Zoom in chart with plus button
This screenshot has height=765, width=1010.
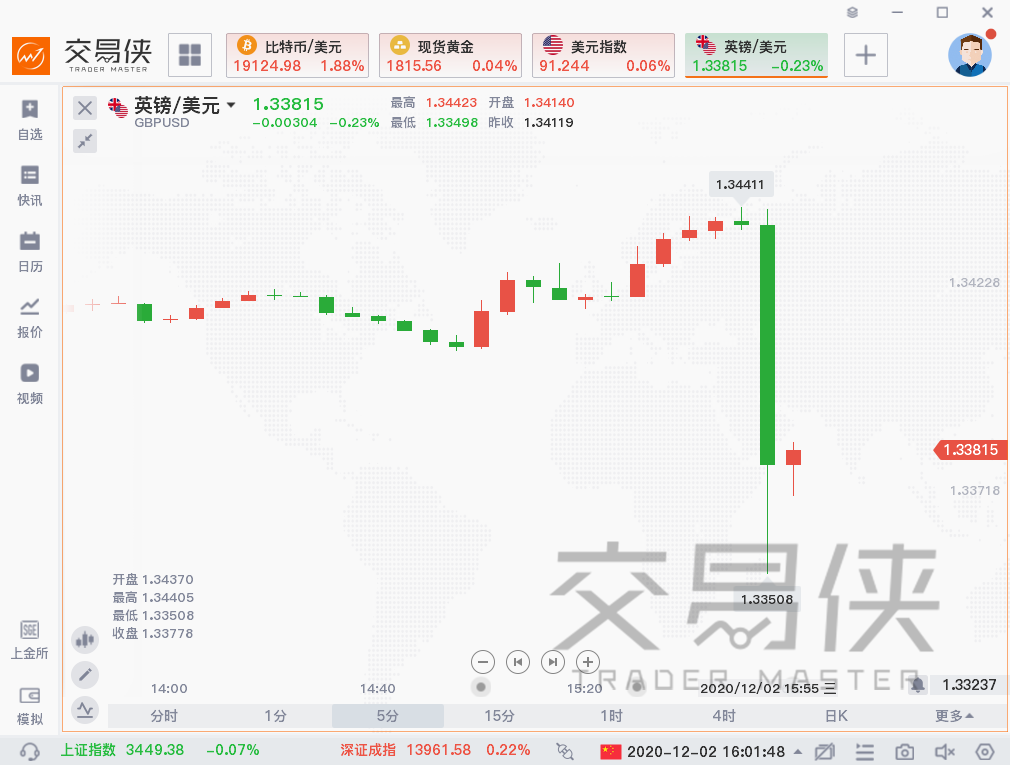pyautogui.click(x=587, y=662)
